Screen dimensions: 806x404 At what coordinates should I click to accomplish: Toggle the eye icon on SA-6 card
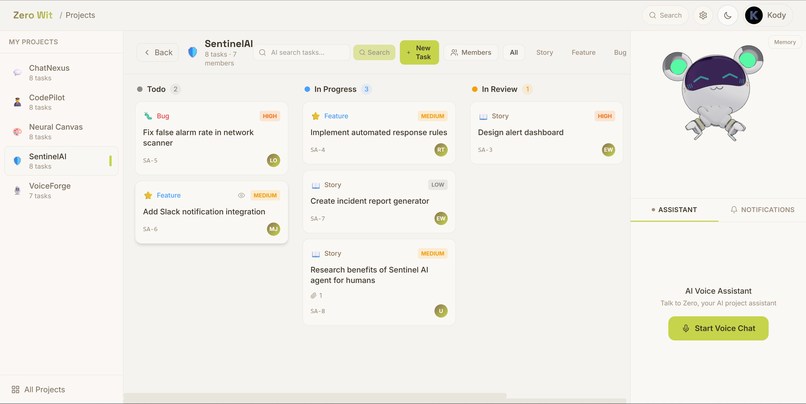[242, 195]
